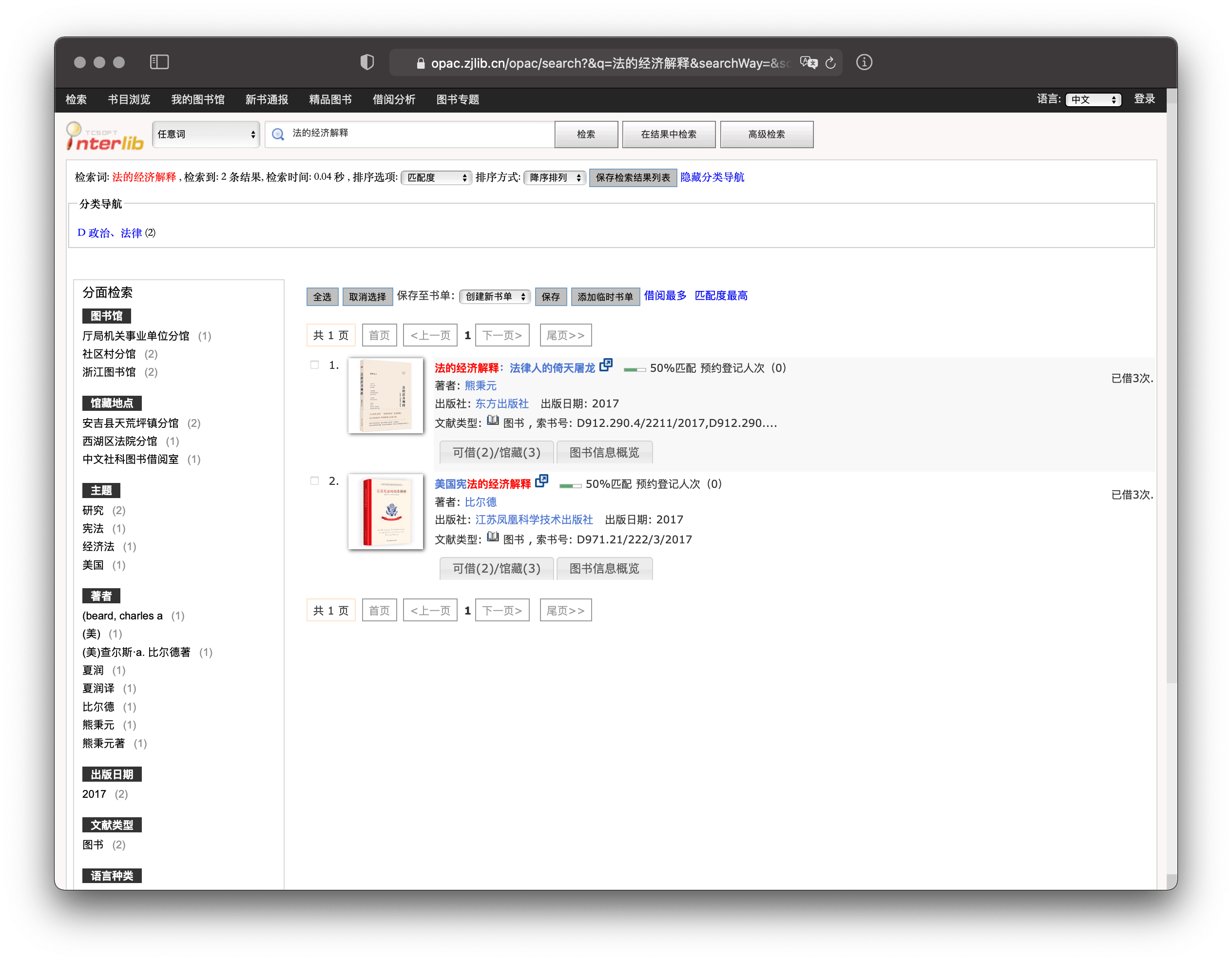This screenshot has height=962, width=1232.
Task: Filter by 西湖区法院分馆 facet
Action: 119,441
